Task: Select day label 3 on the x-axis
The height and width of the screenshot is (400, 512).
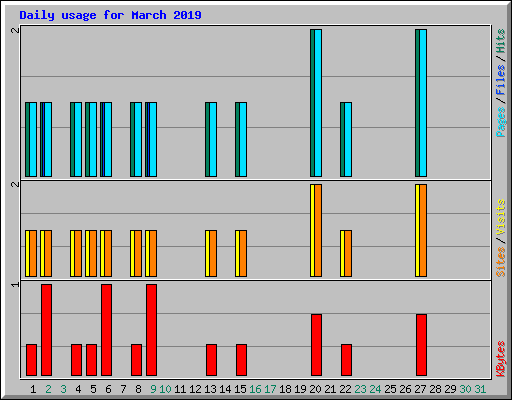Action: pos(63,389)
